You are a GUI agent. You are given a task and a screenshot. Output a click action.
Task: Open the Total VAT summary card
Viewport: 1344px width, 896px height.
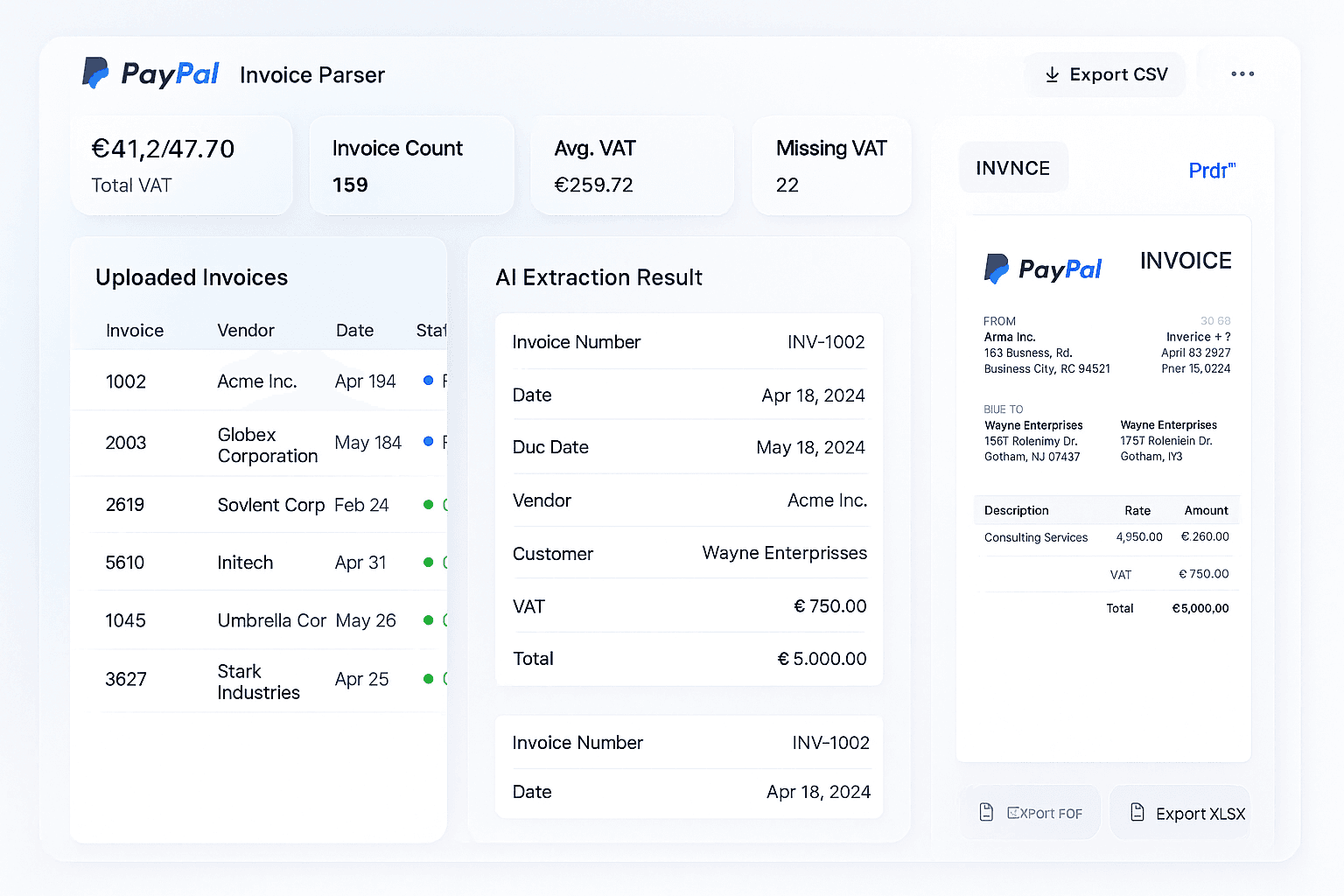[182, 165]
